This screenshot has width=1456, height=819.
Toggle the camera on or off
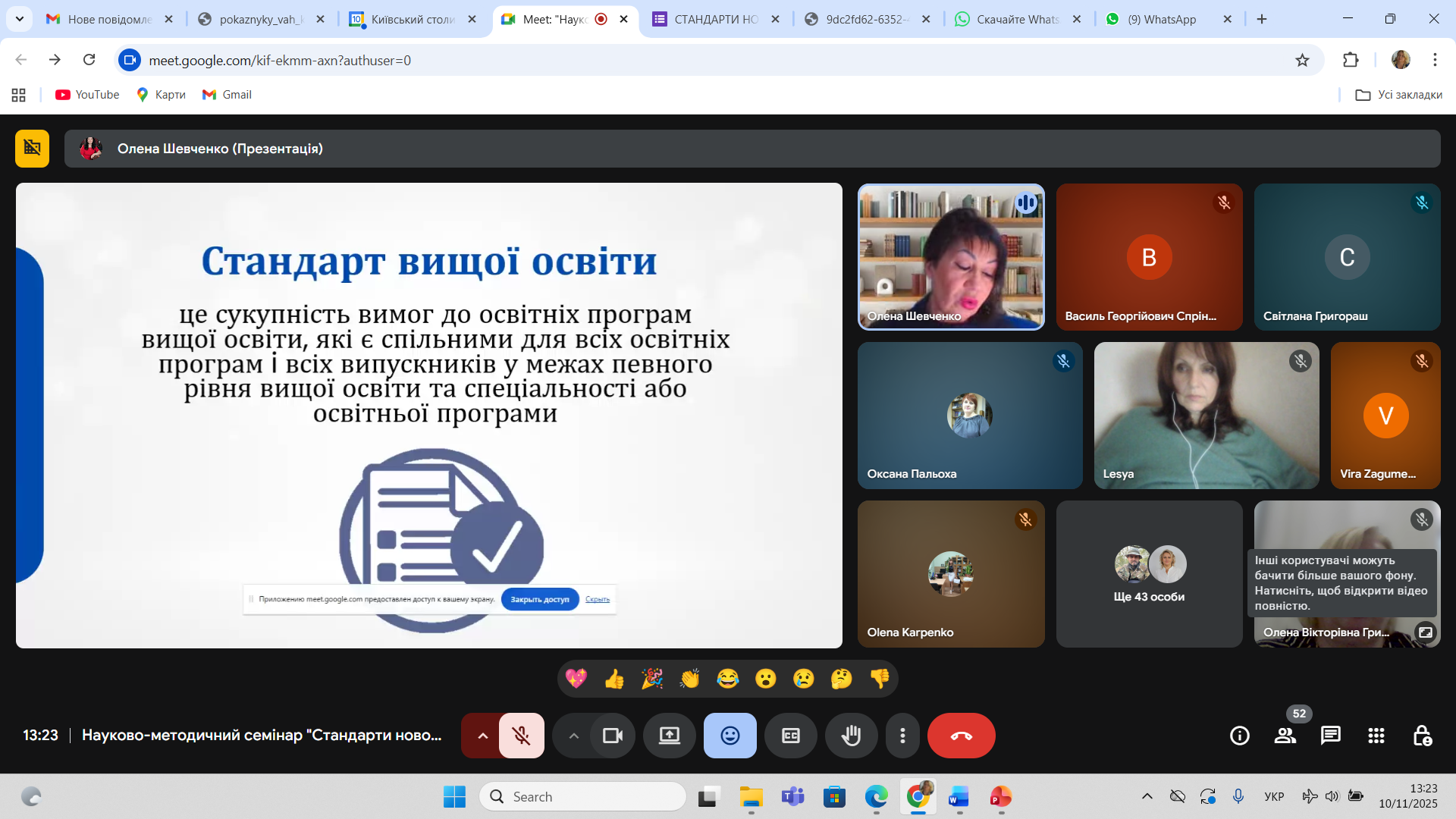[x=612, y=736]
